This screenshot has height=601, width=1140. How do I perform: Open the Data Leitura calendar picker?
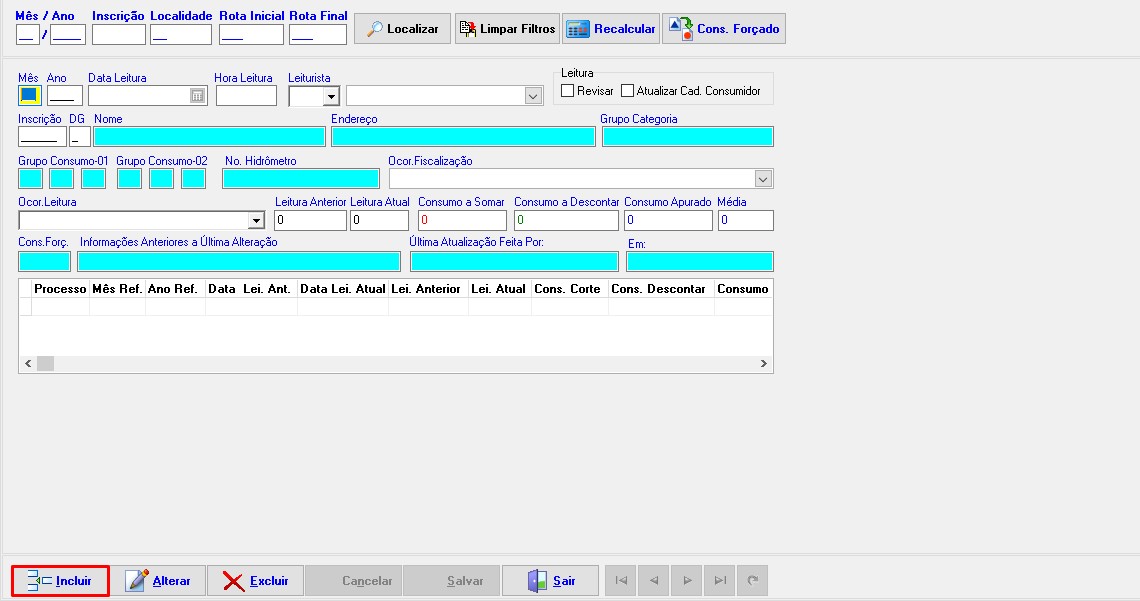(197, 96)
